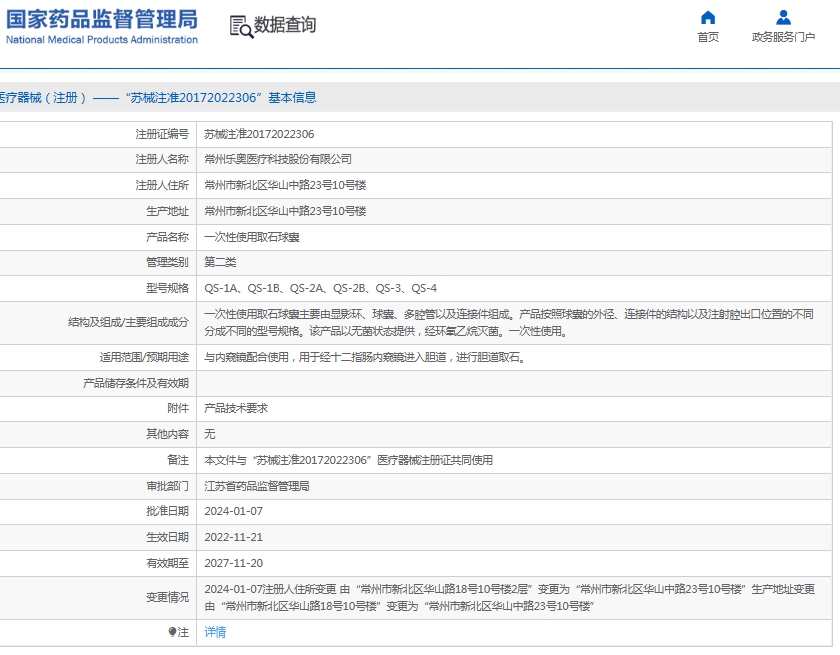Select the 第二类 value

pos(220,262)
